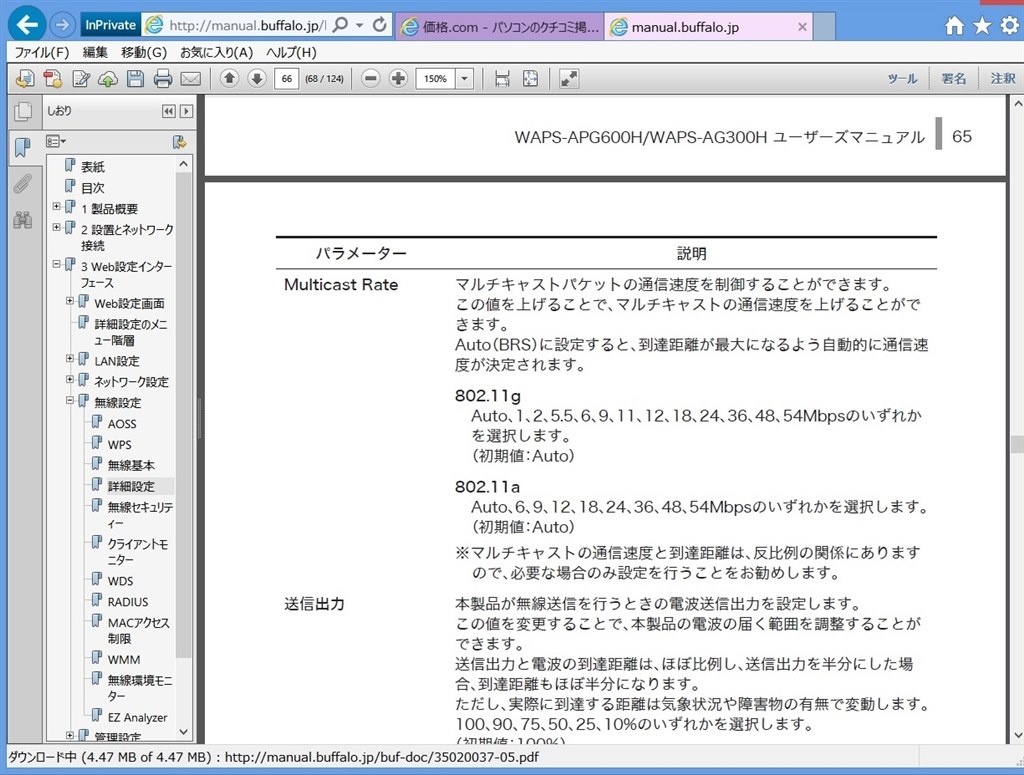
Task: Click the create PDF icon in the toolbar
Action: [52, 79]
